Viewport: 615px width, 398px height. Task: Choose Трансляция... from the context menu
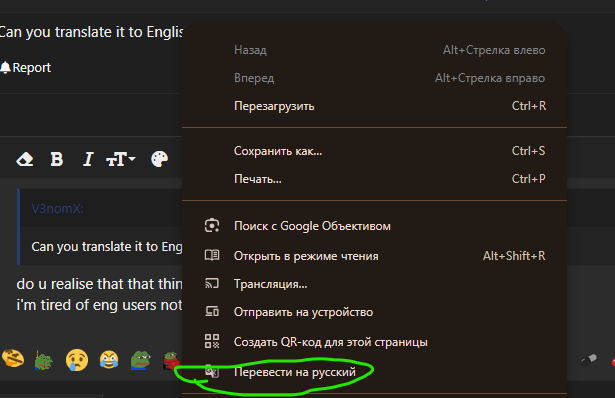pos(375,284)
